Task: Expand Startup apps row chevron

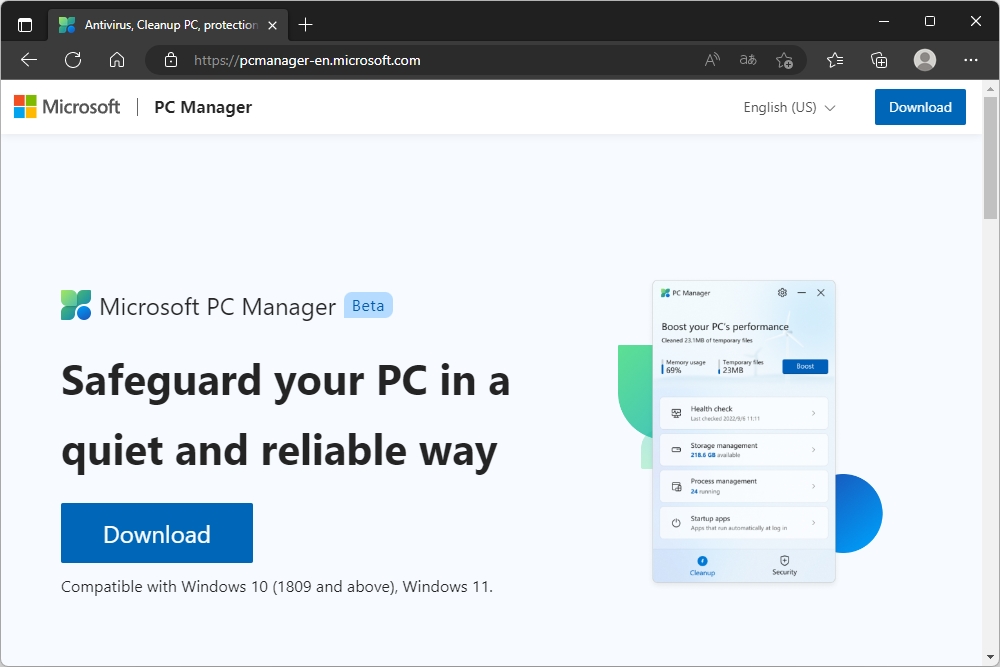Action: [x=813, y=523]
